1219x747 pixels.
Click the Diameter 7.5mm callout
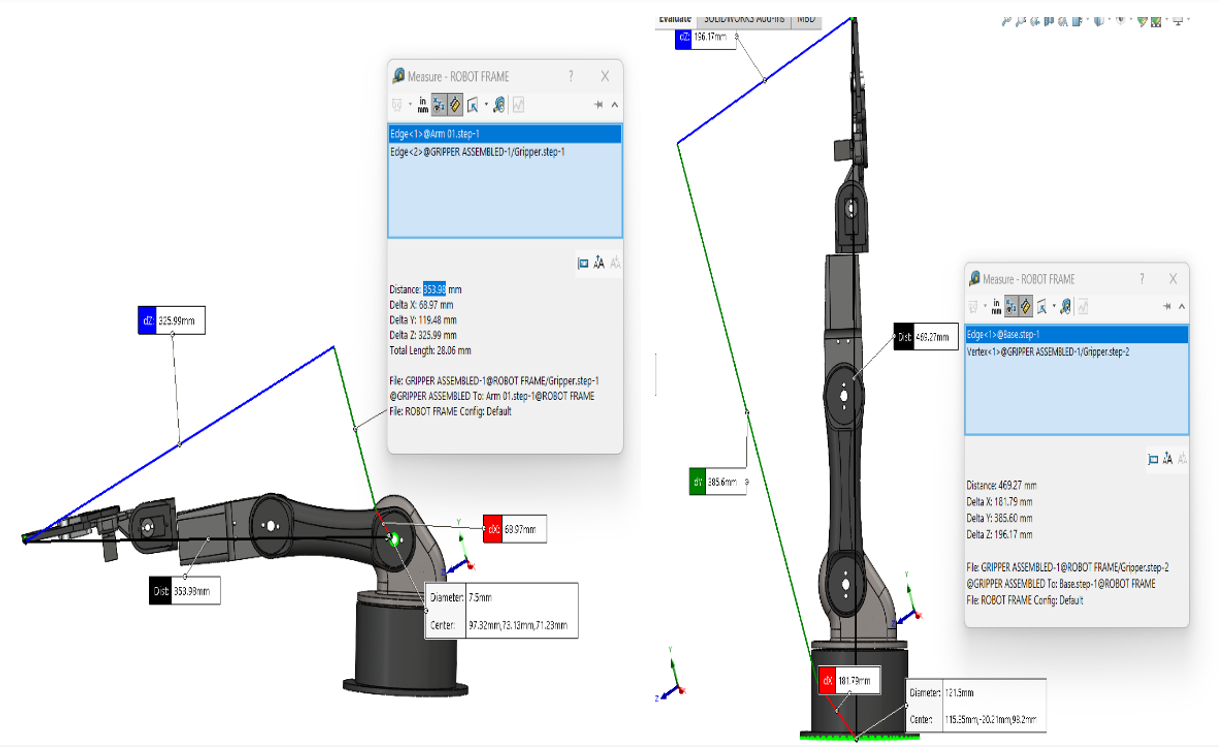coord(502,611)
